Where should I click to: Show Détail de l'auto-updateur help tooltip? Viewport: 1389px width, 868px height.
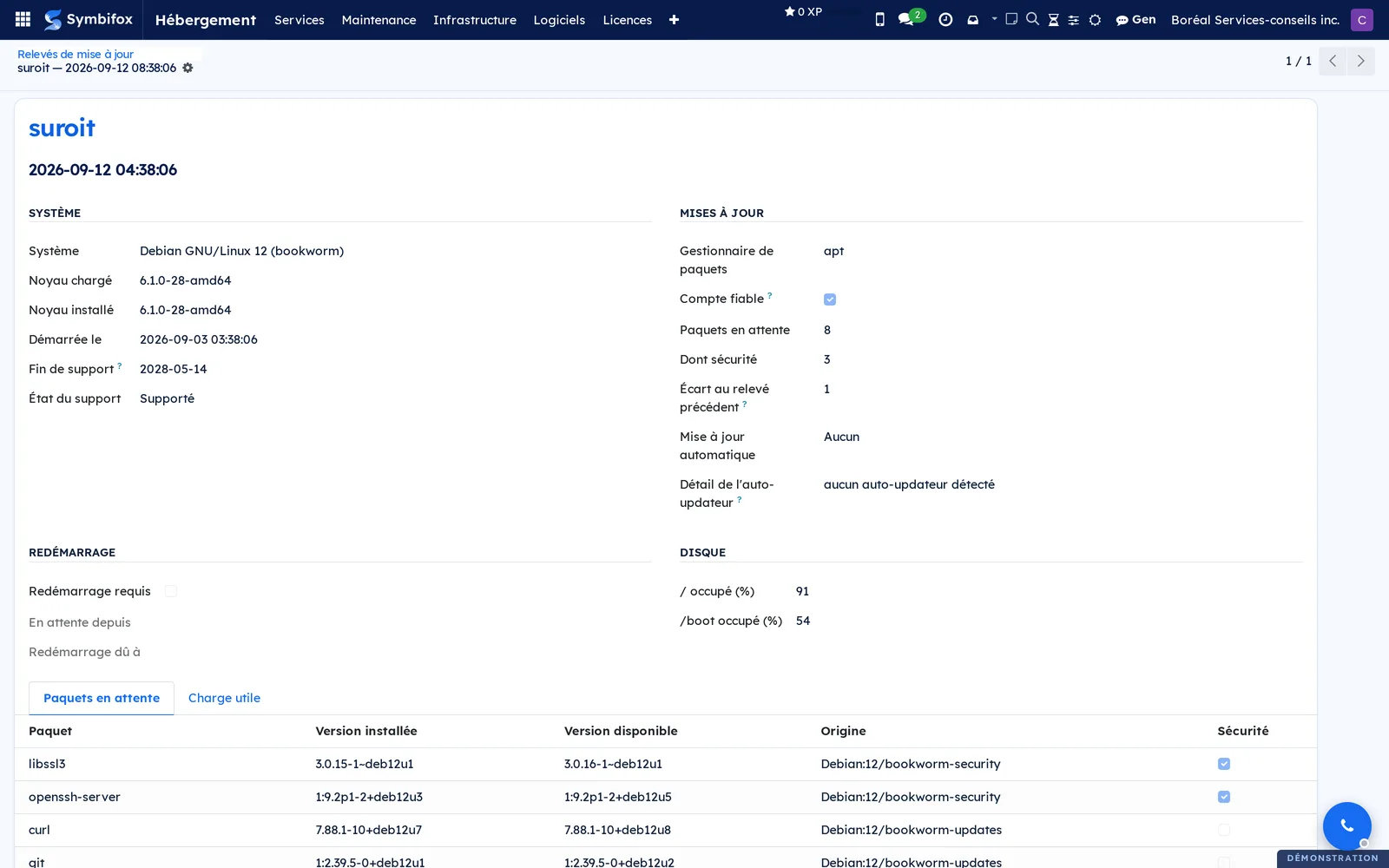[x=739, y=499]
